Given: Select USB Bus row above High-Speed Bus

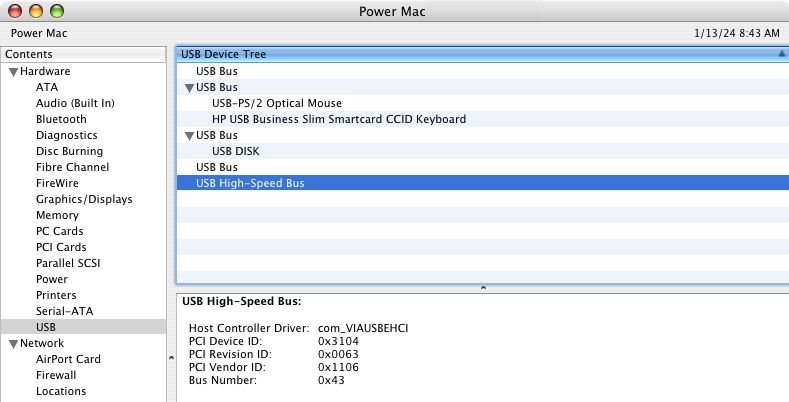Looking at the screenshot, I should point(483,167).
